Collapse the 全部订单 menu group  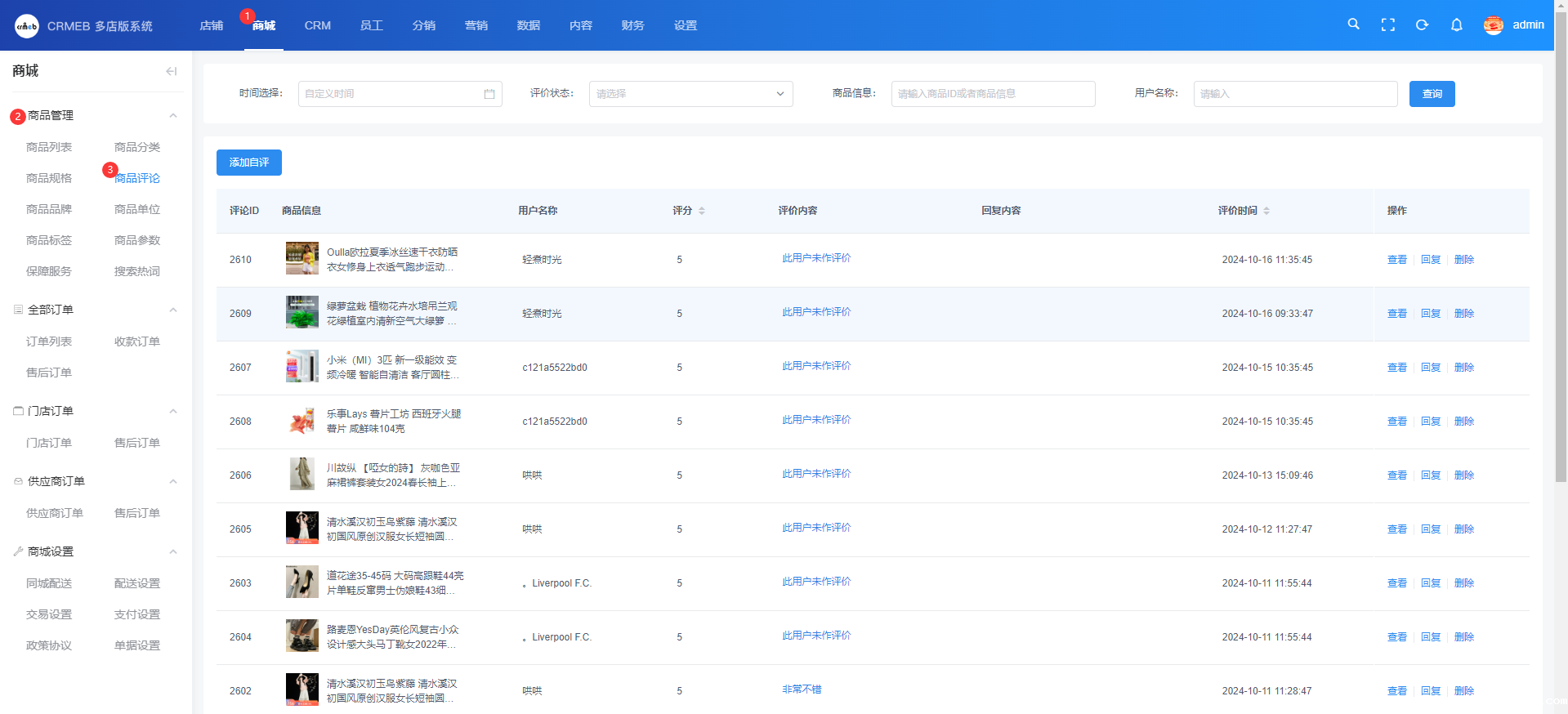point(172,310)
